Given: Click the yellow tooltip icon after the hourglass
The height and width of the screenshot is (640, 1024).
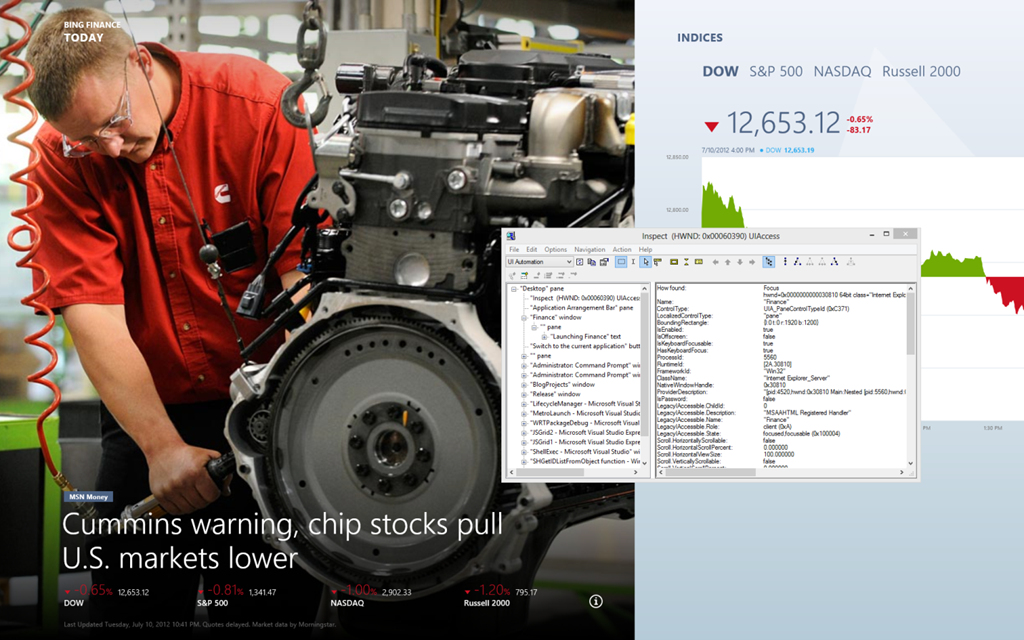Looking at the screenshot, I should (x=699, y=262).
